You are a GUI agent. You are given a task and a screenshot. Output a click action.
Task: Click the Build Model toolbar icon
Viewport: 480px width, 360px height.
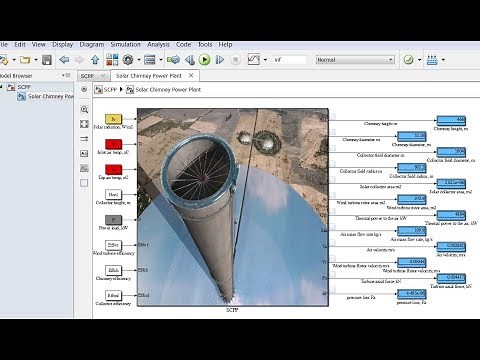pyautogui.click(x=432, y=60)
